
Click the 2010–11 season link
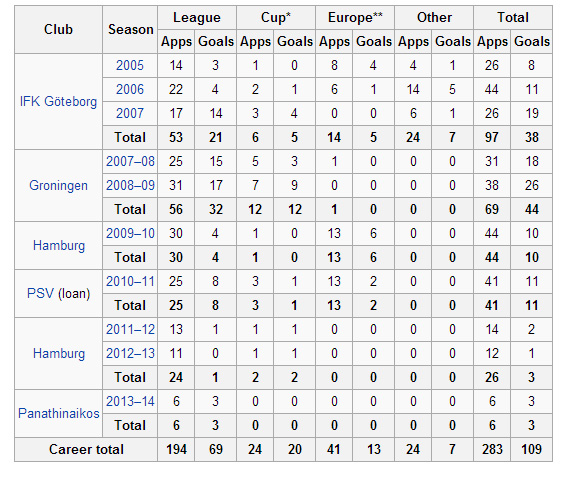130,282
